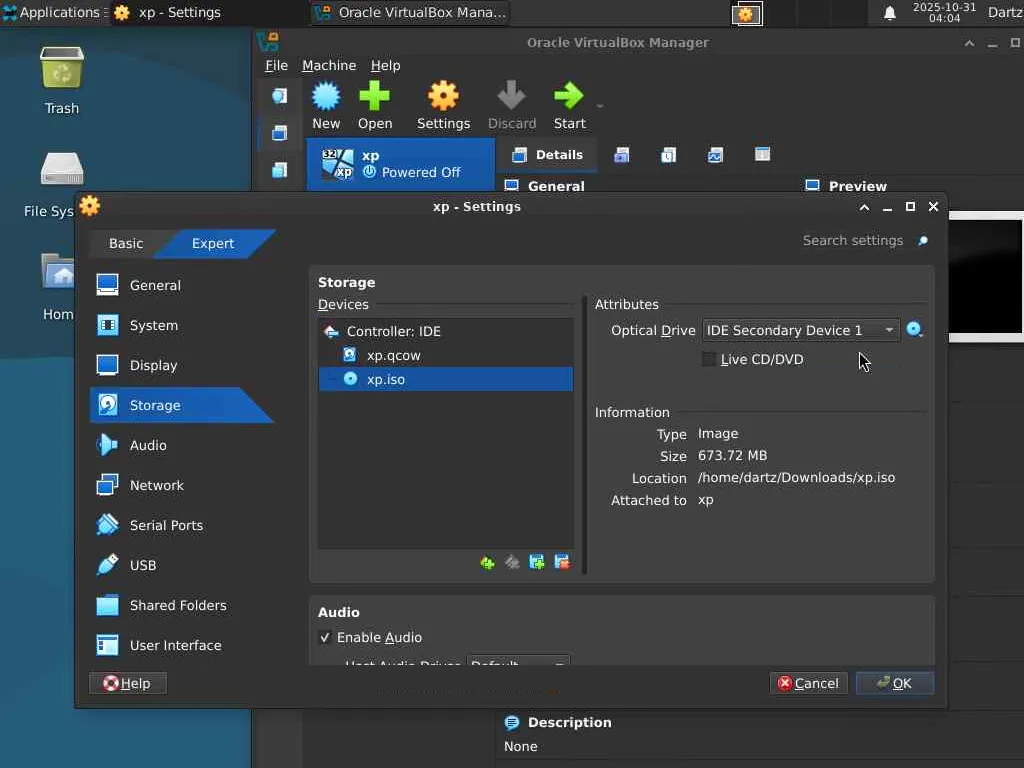Click the /home/dartz/Downloads/xp.iso location text
Viewport: 1024px width, 768px height.
[796, 477]
